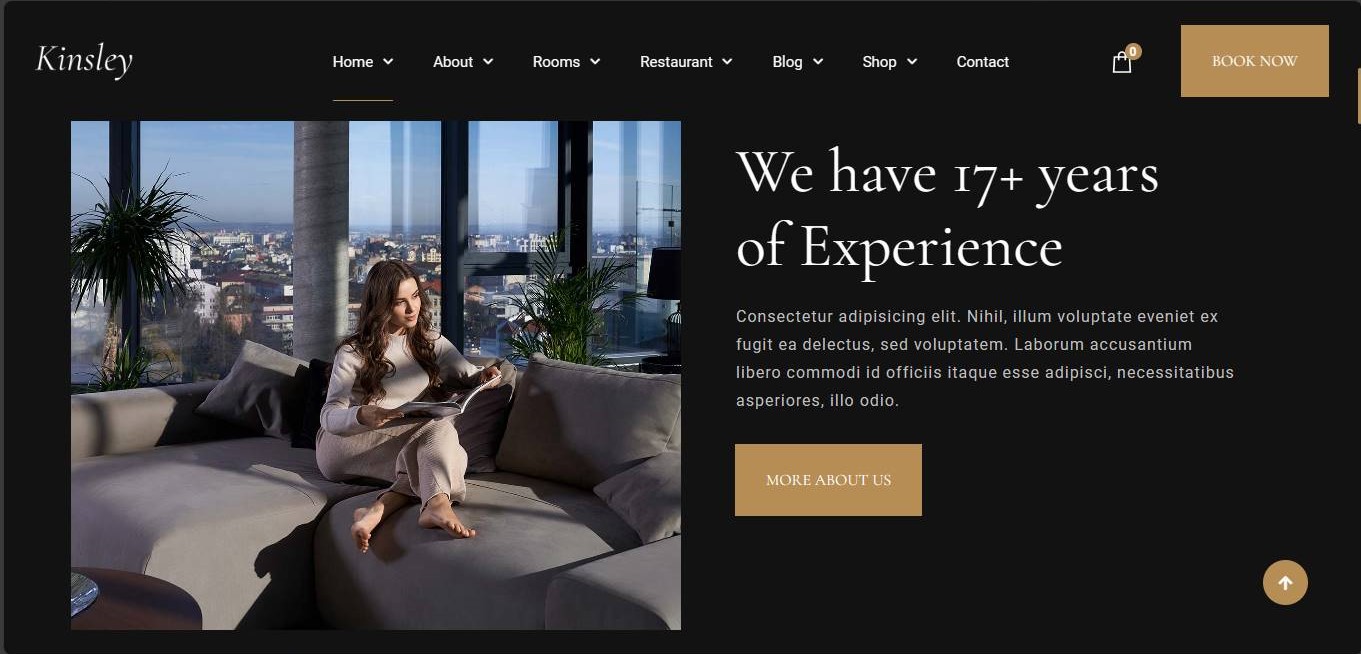Open the Rooms menu item
Image resolution: width=1361 pixels, height=654 pixels.
pyautogui.click(x=556, y=62)
